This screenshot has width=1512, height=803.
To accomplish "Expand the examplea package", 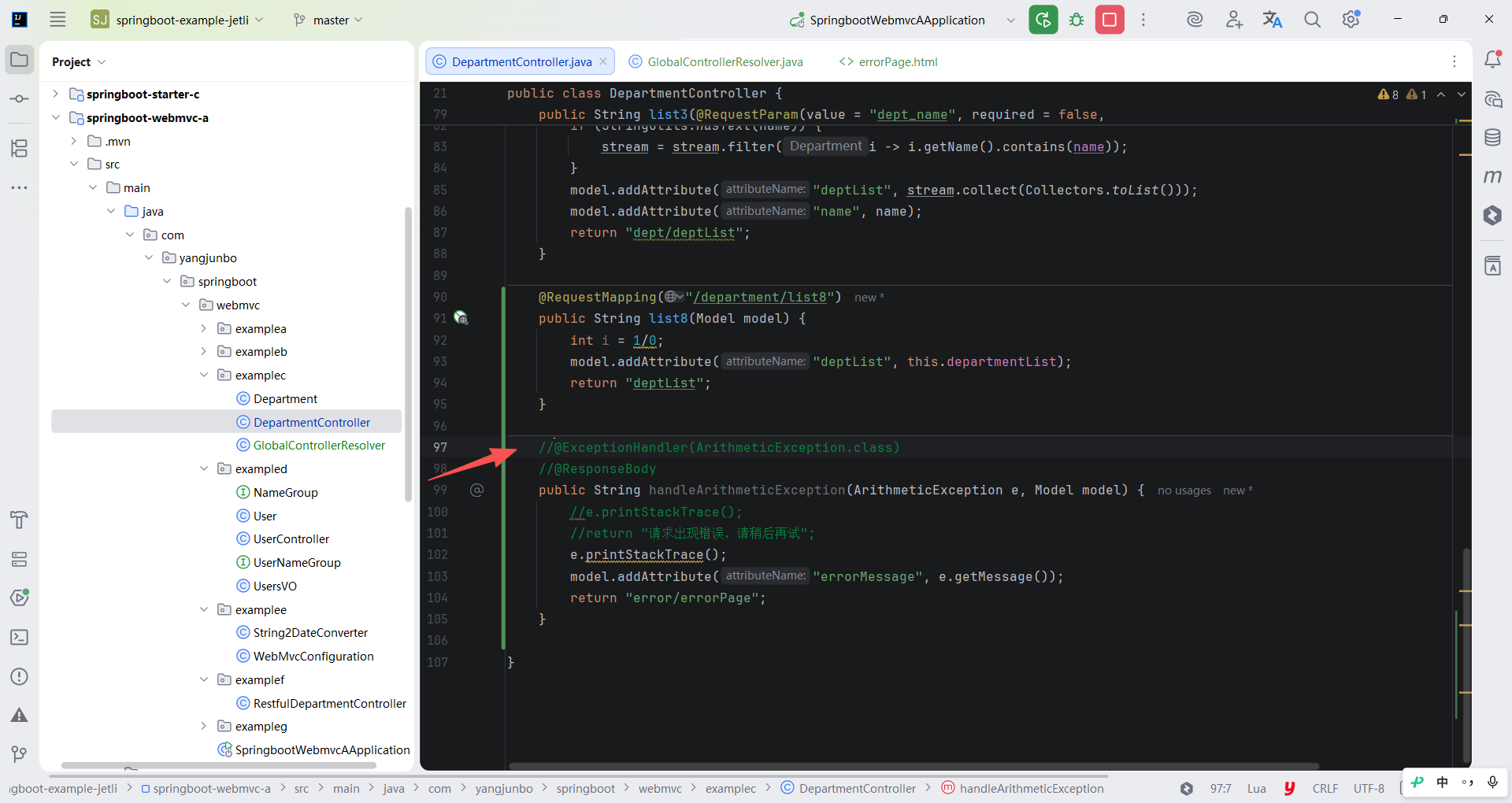I will point(204,328).
